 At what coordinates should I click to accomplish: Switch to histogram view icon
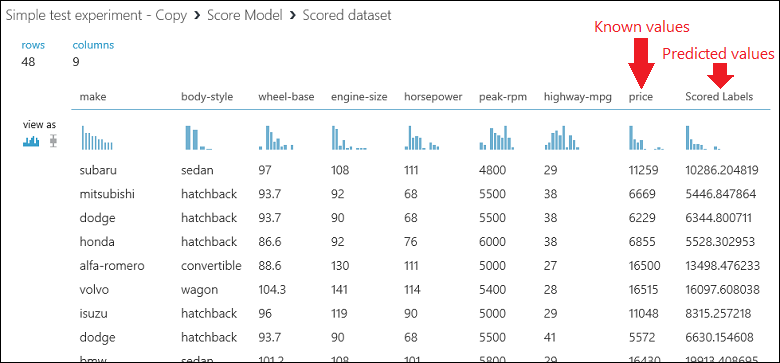(x=31, y=141)
